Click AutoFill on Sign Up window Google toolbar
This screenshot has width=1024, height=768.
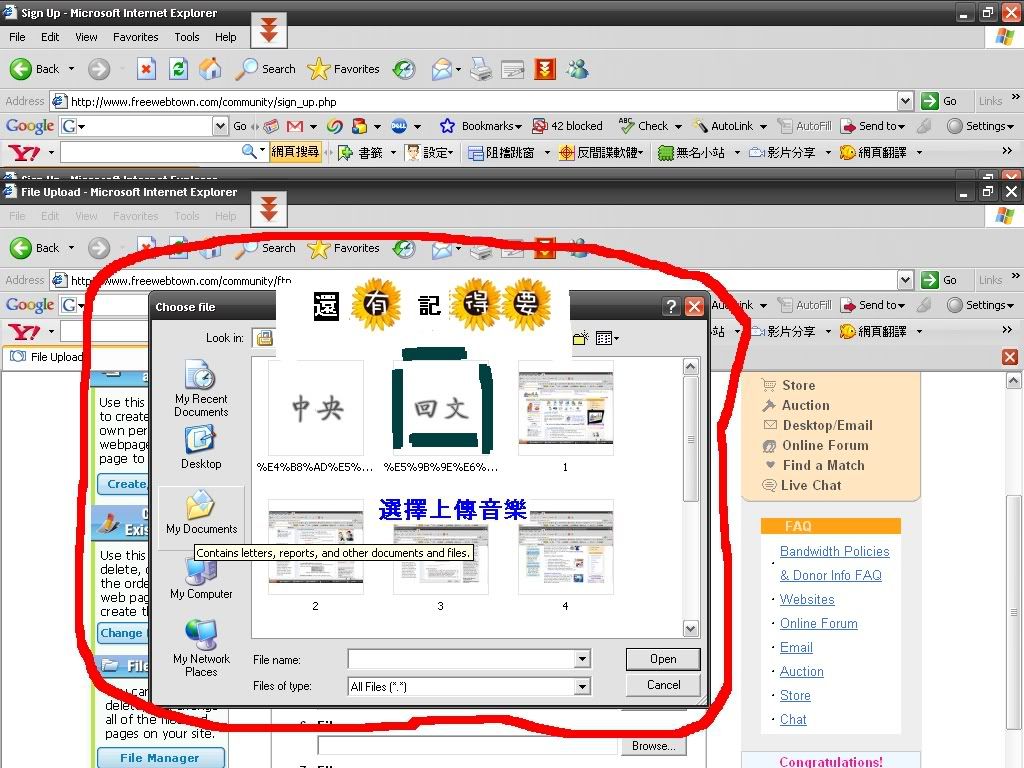[805, 126]
